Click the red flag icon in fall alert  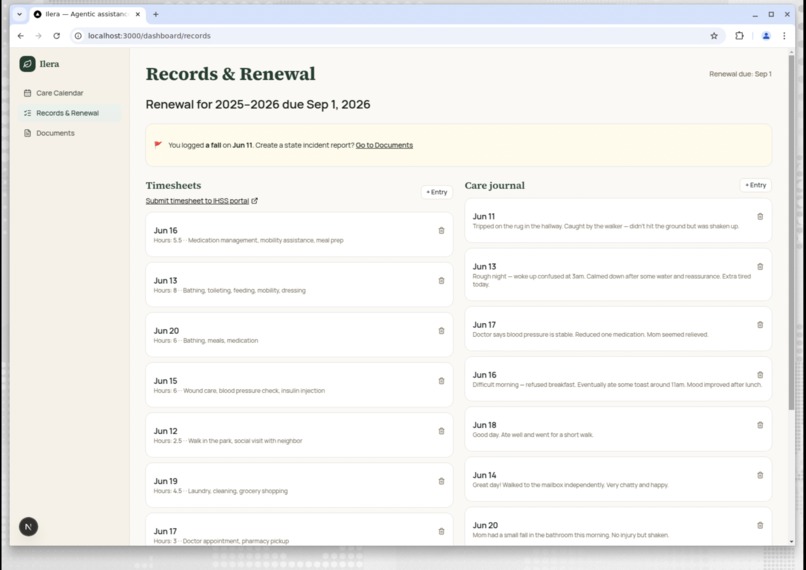(x=158, y=145)
